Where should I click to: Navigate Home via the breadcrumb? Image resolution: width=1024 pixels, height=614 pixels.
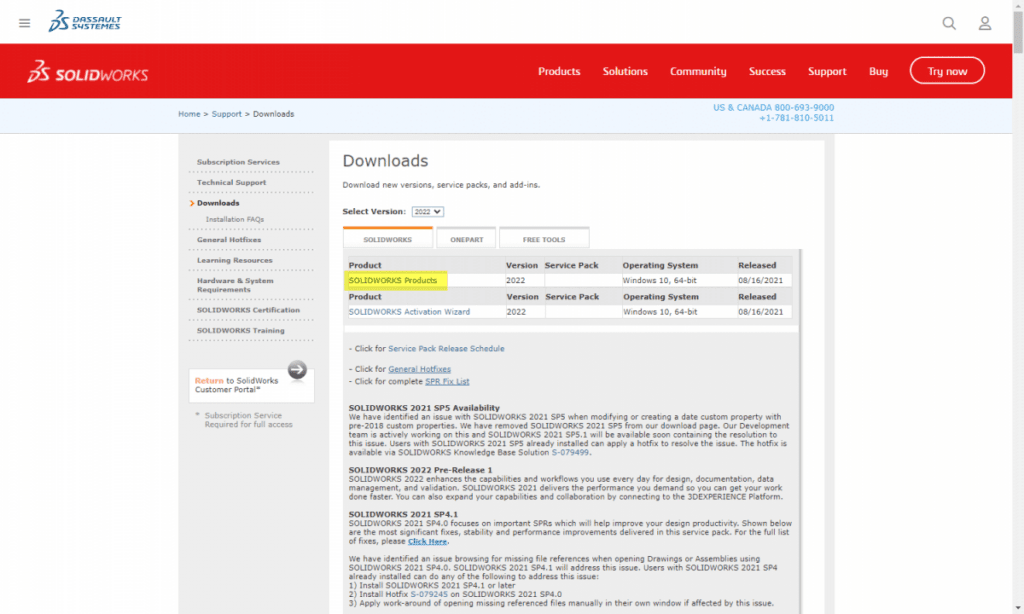click(188, 114)
